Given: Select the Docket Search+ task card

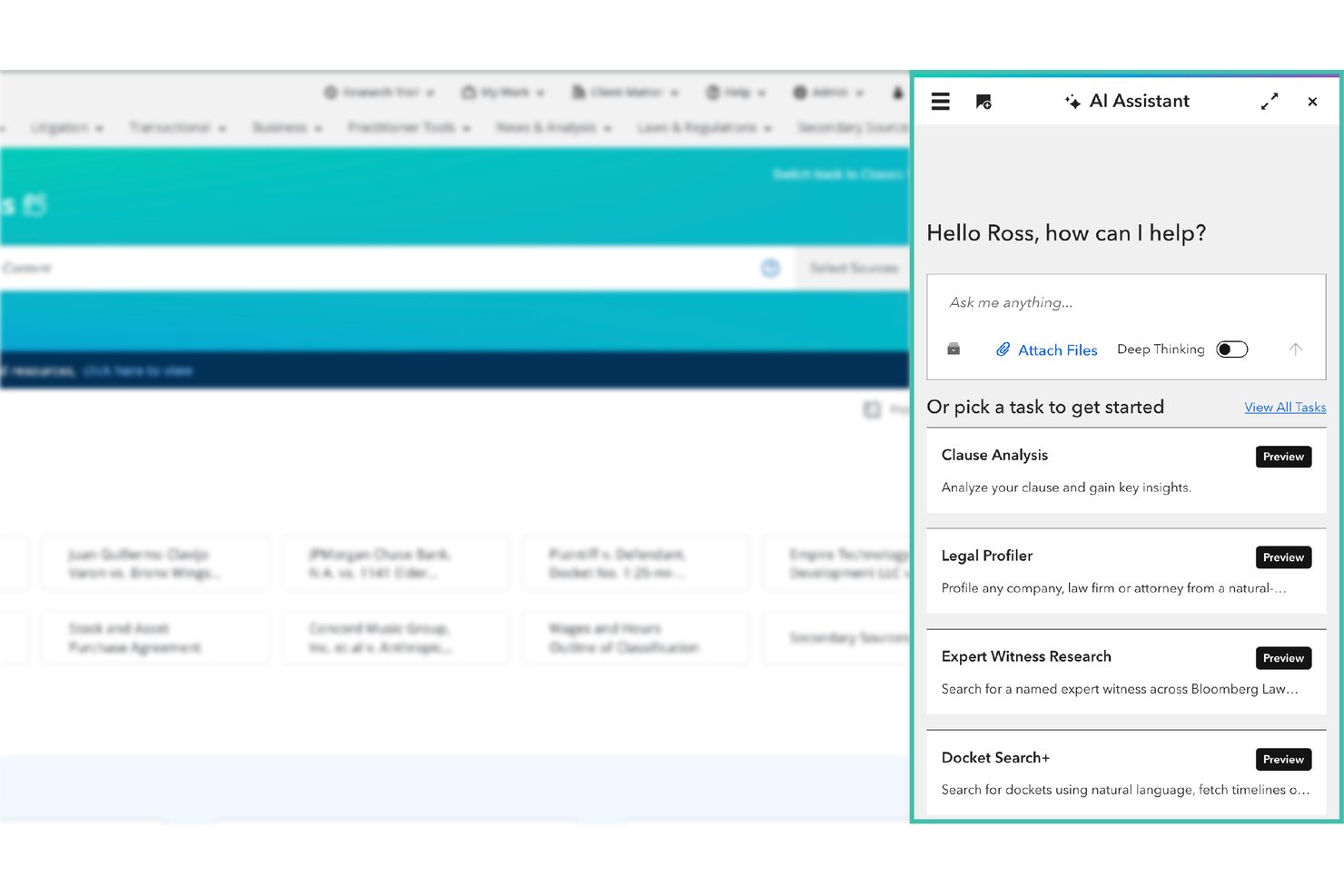Looking at the screenshot, I should click(x=1126, y=773).
